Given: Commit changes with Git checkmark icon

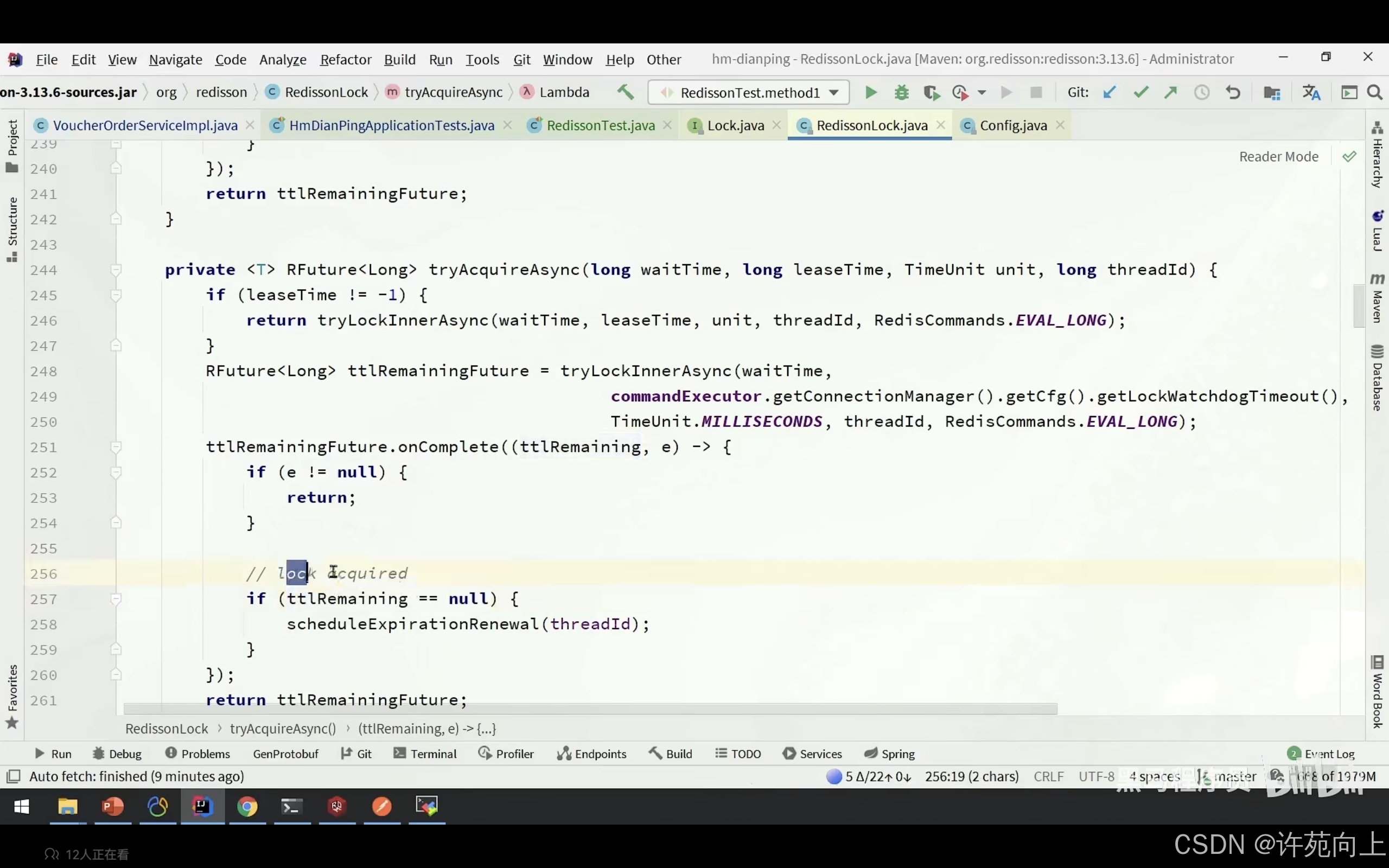Looking at the screenshot, I should click(1140, 92).
